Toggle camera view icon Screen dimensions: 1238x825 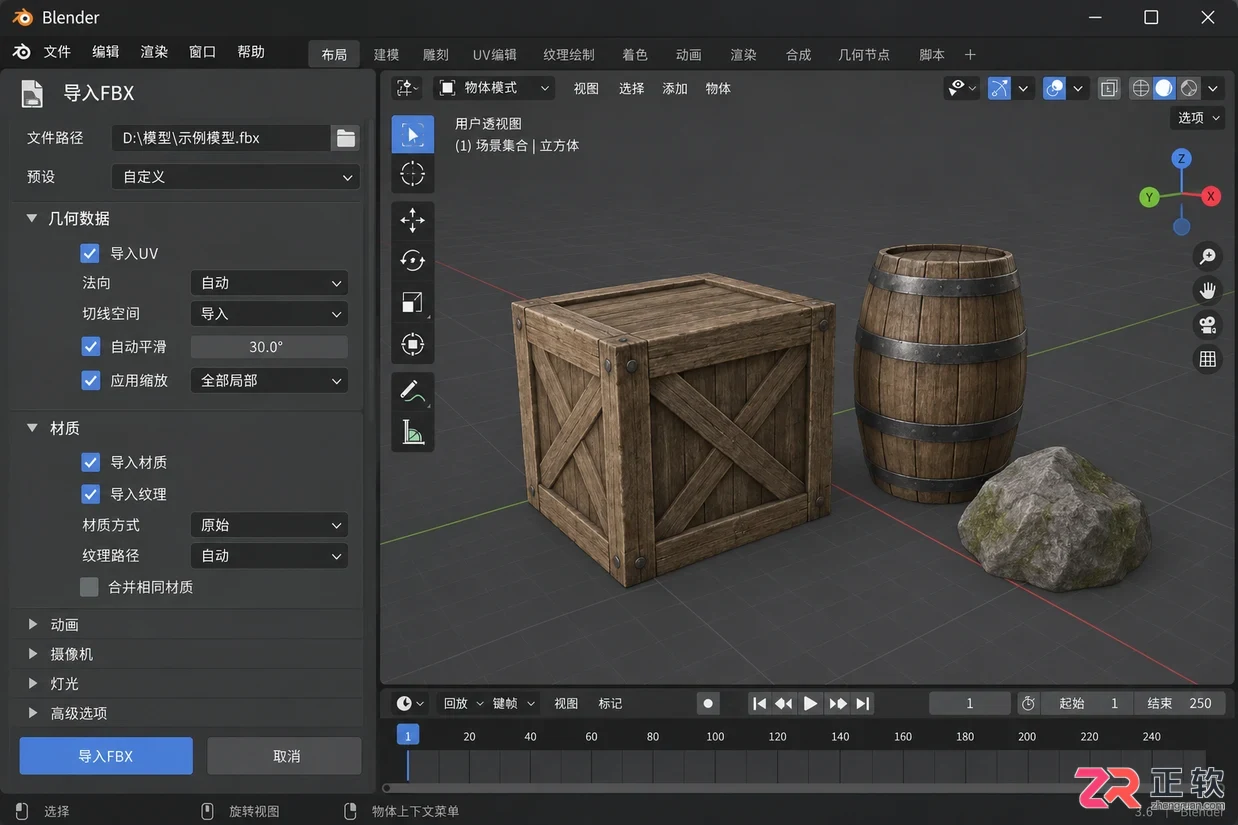[x=1208, y=325]
